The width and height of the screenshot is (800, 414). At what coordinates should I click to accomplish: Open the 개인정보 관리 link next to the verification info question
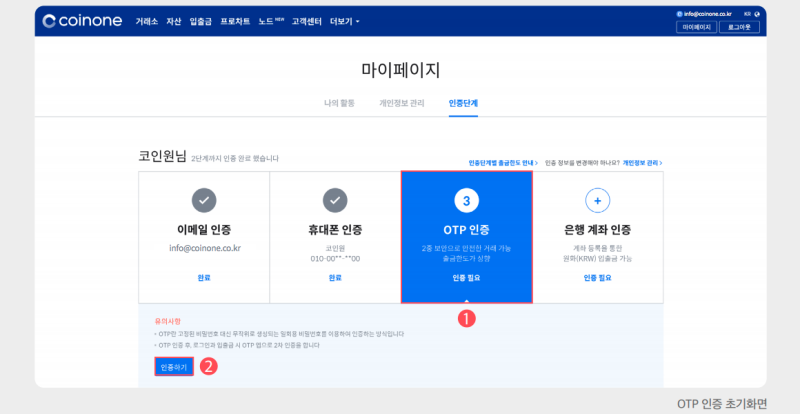642,163
